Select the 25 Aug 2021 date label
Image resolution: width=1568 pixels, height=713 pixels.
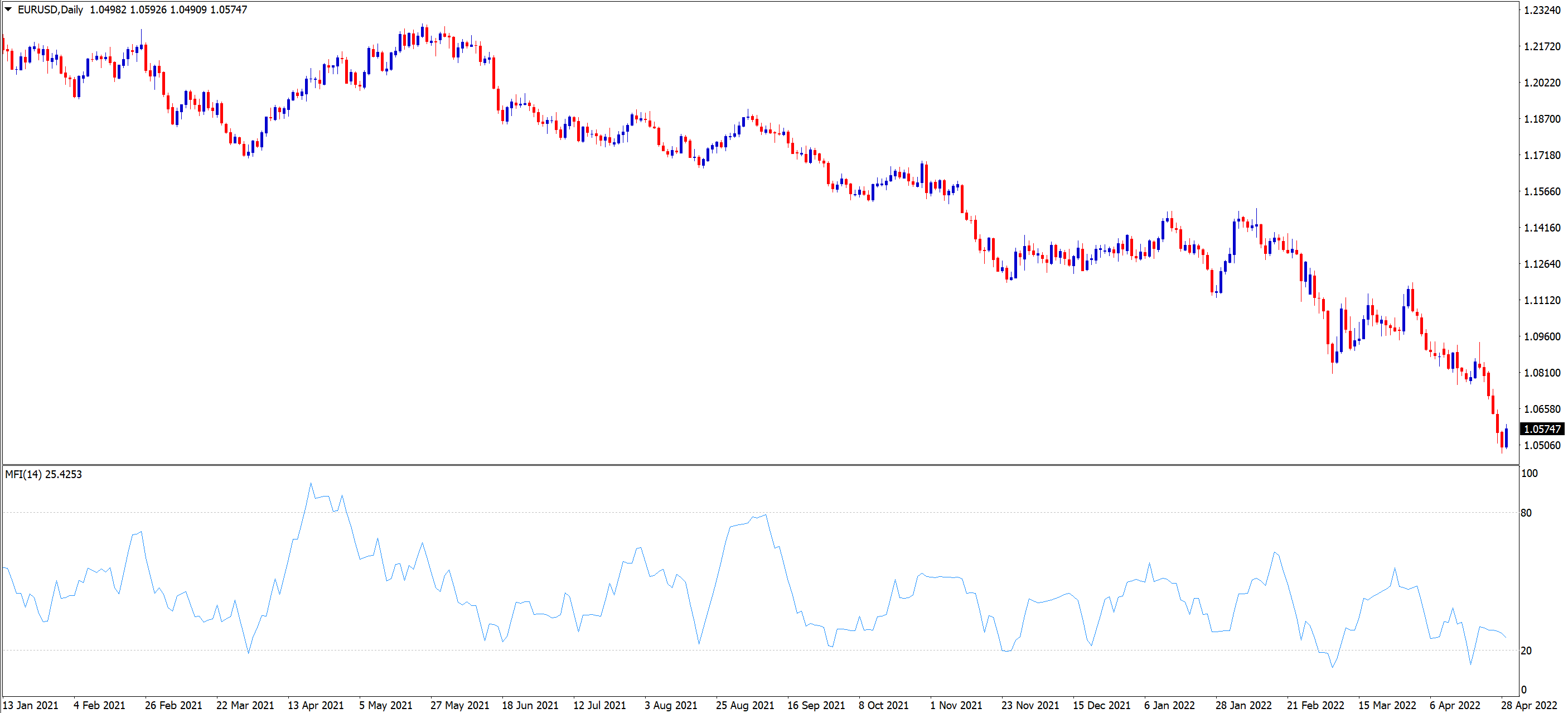pos(744,705)
